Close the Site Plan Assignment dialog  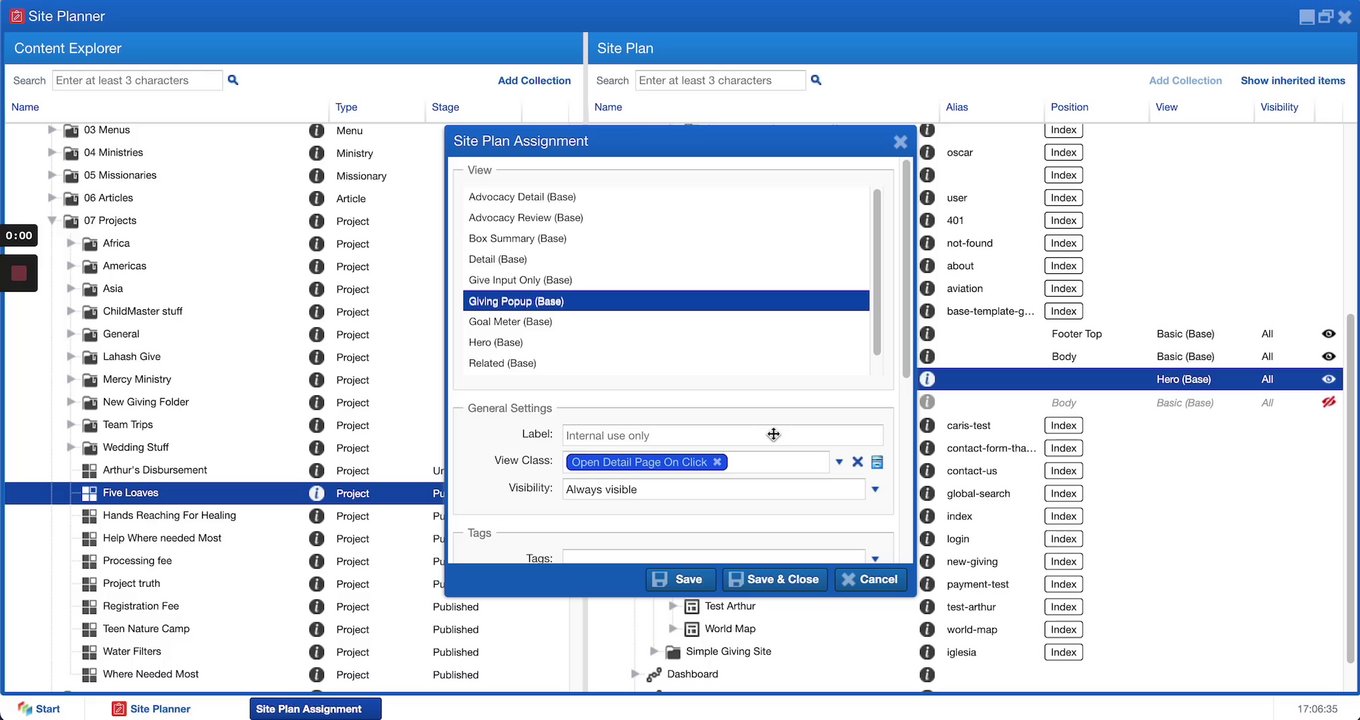(900, 142)
